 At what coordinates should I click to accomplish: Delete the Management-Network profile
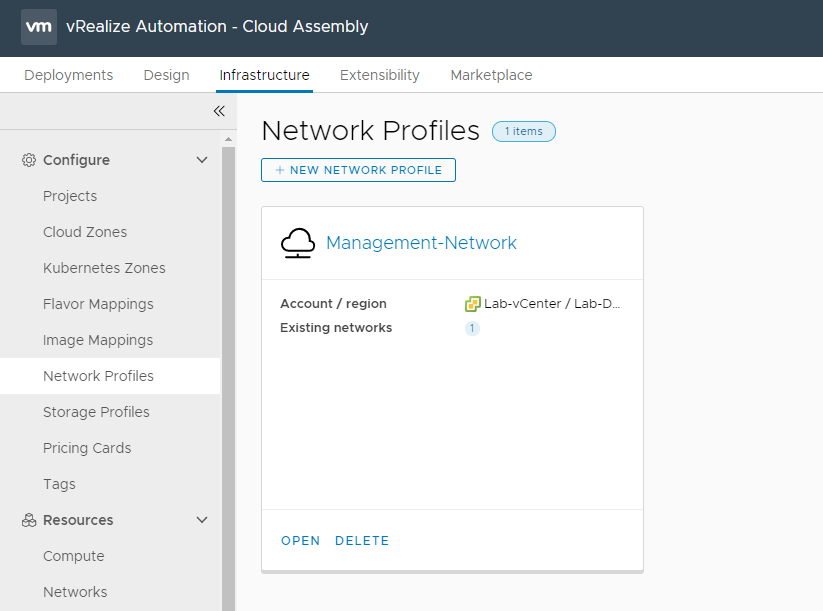362,541
